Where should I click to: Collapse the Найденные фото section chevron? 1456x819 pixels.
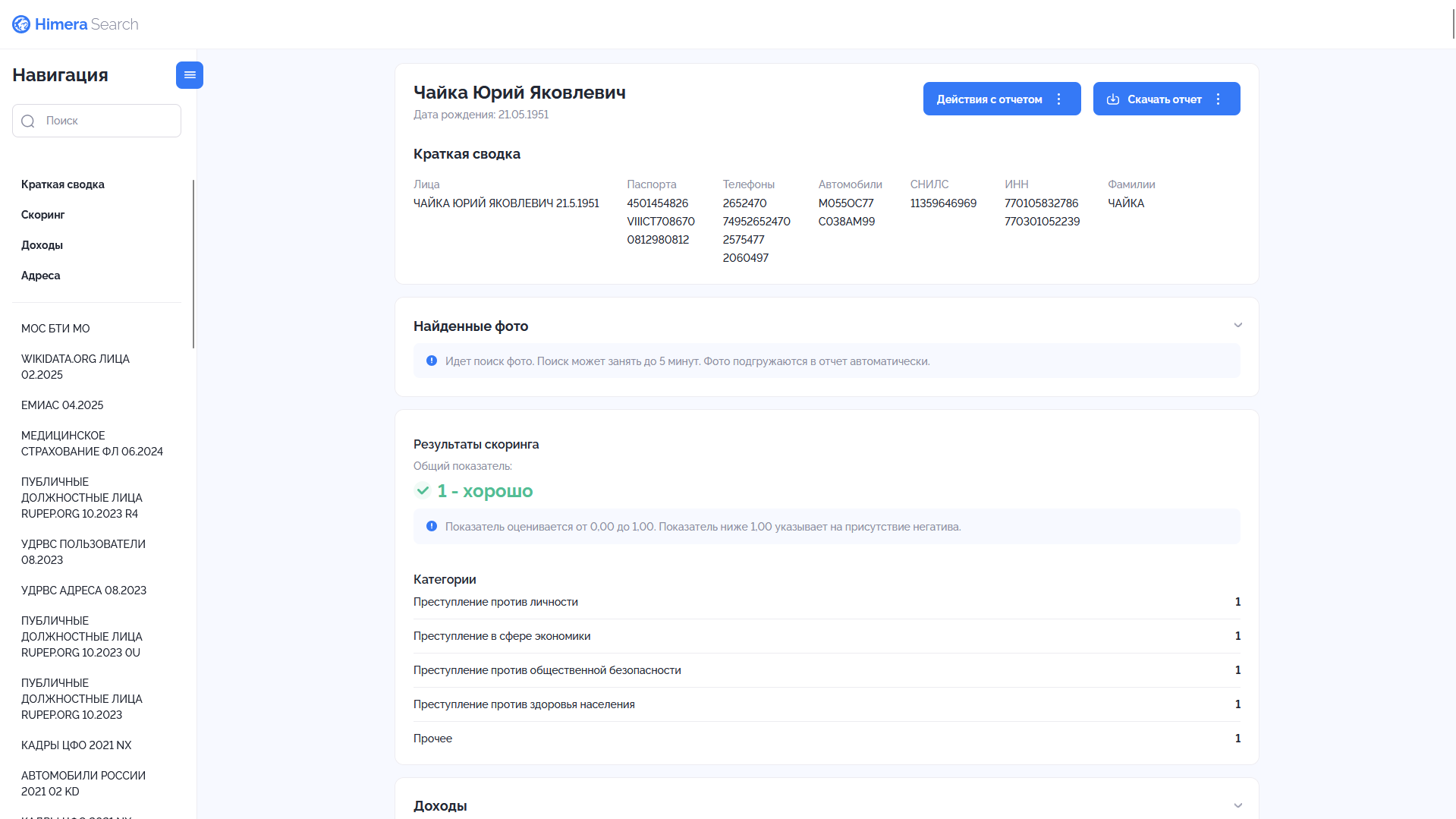pyautogui.click(x=1238, y=326)
